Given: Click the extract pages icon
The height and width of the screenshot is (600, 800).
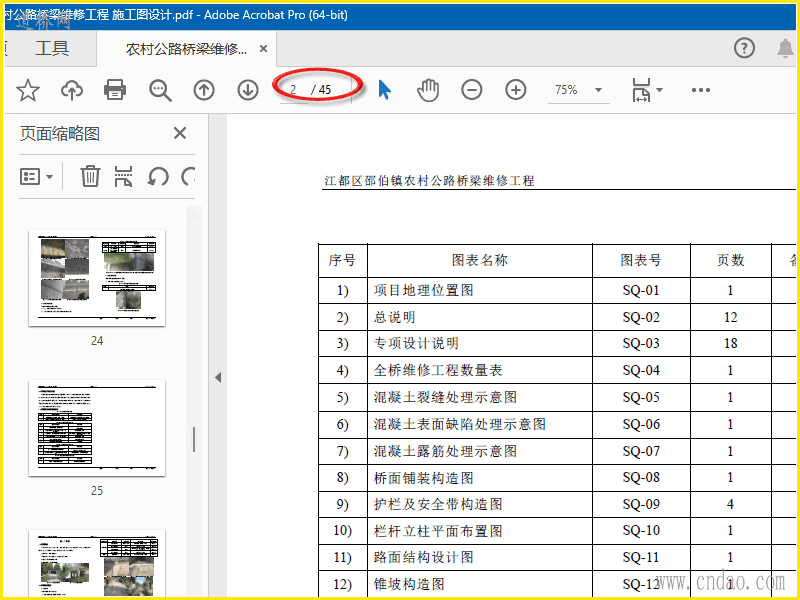Looking at the screenshot, I should point(123,177).
